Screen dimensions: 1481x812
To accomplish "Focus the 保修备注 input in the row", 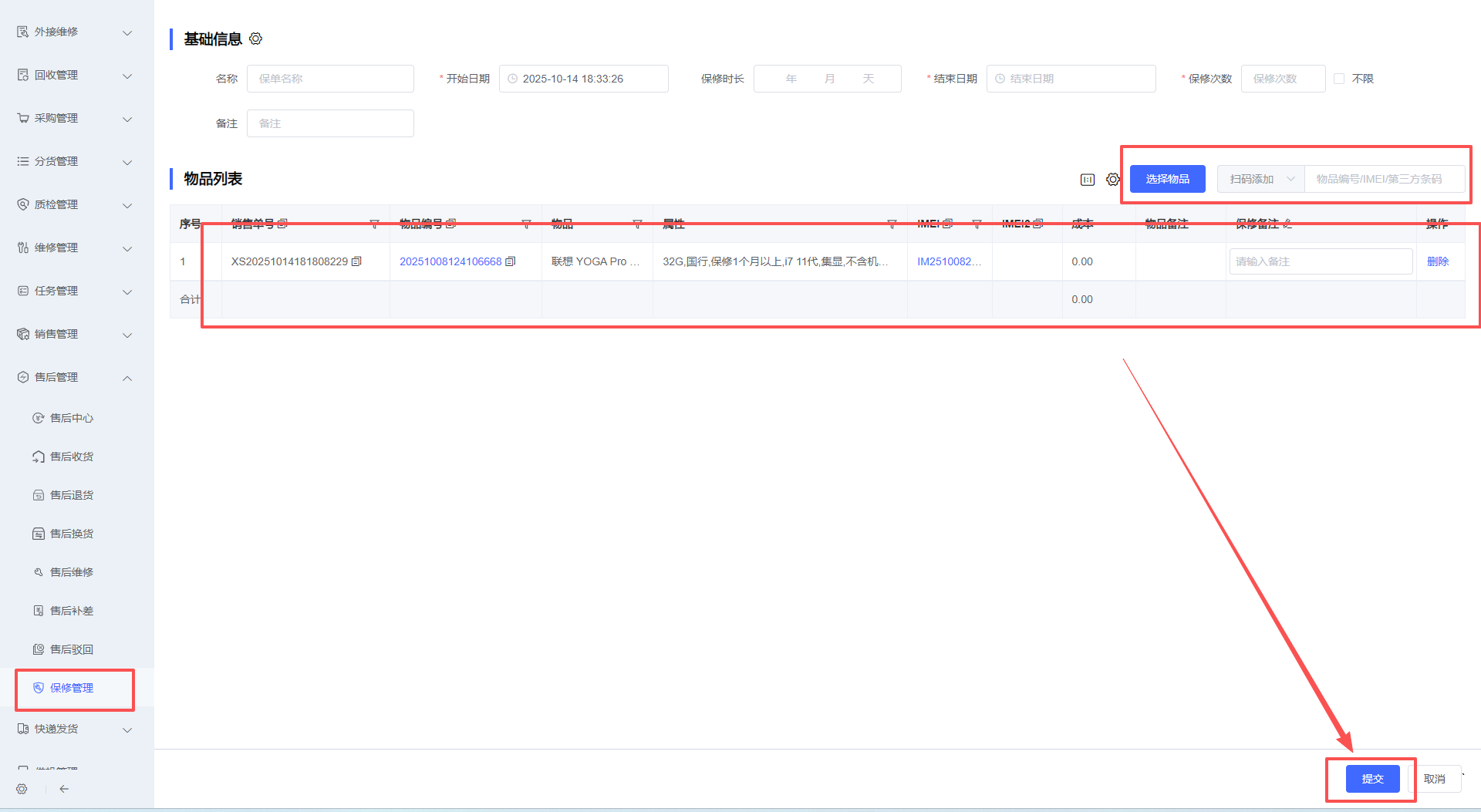I will pyautogui.click(x=1321, y=261).
